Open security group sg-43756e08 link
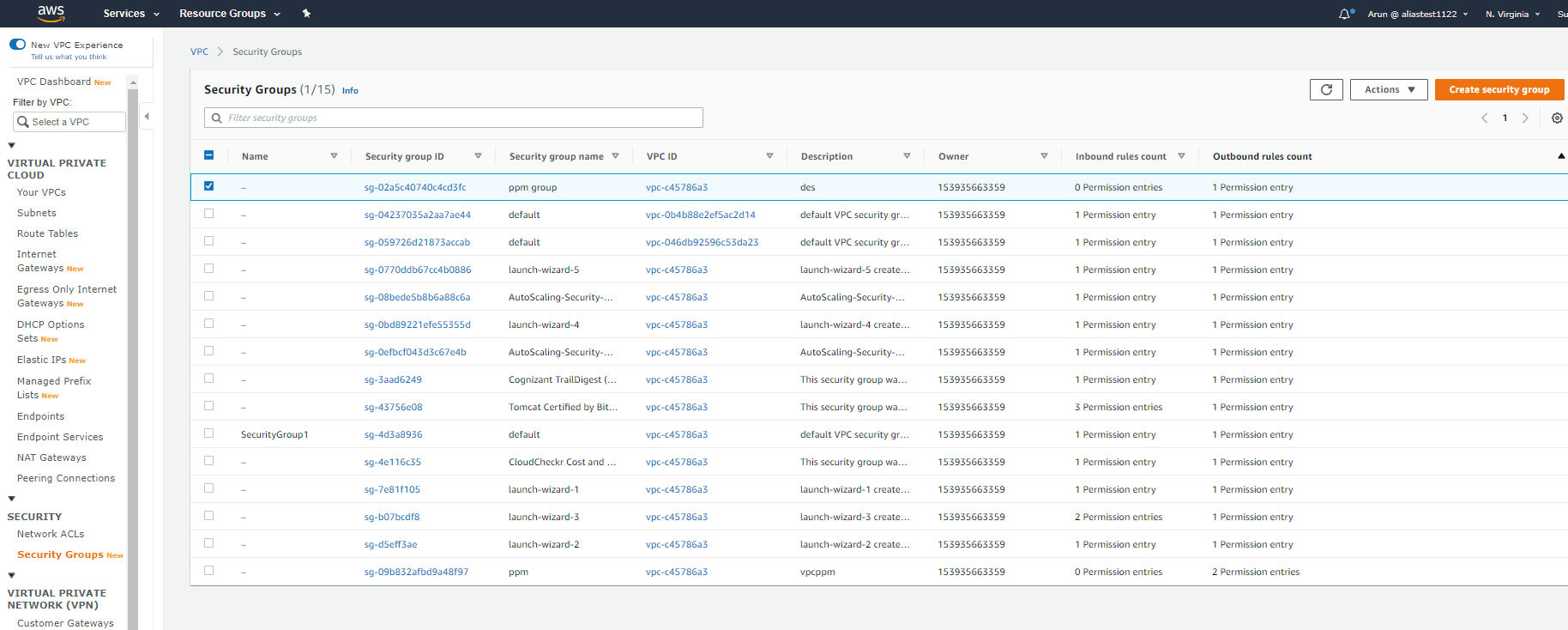1568x630 pixels. [x=393, y=407]
